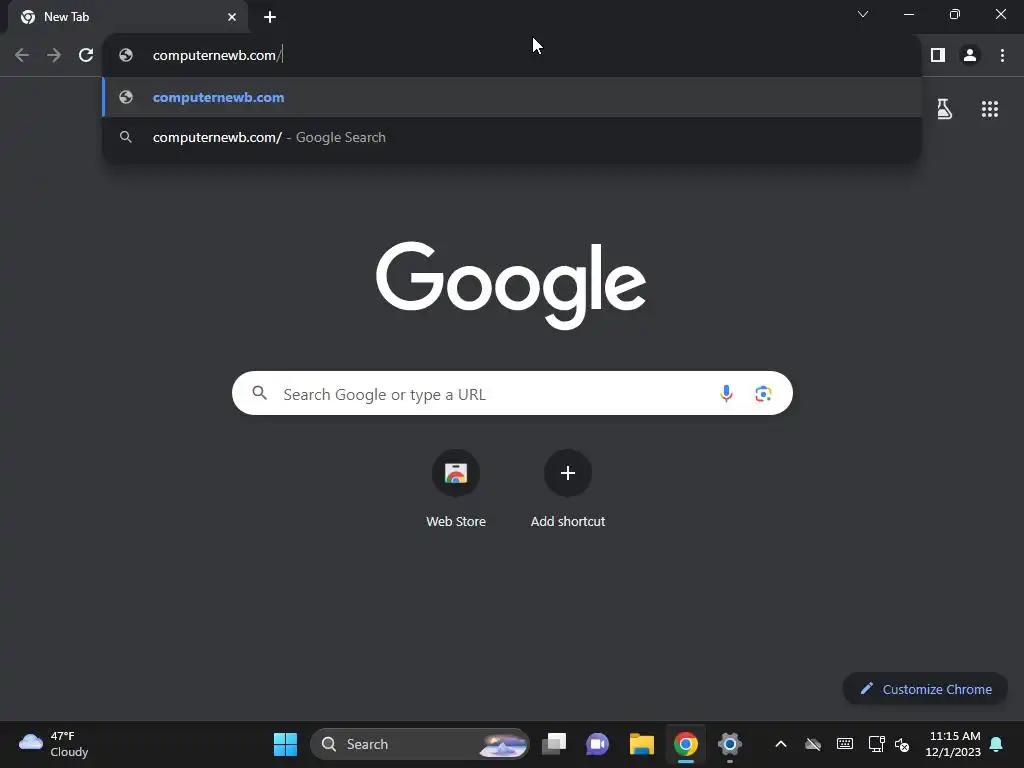Select the New Tab tab

(128, 17)
